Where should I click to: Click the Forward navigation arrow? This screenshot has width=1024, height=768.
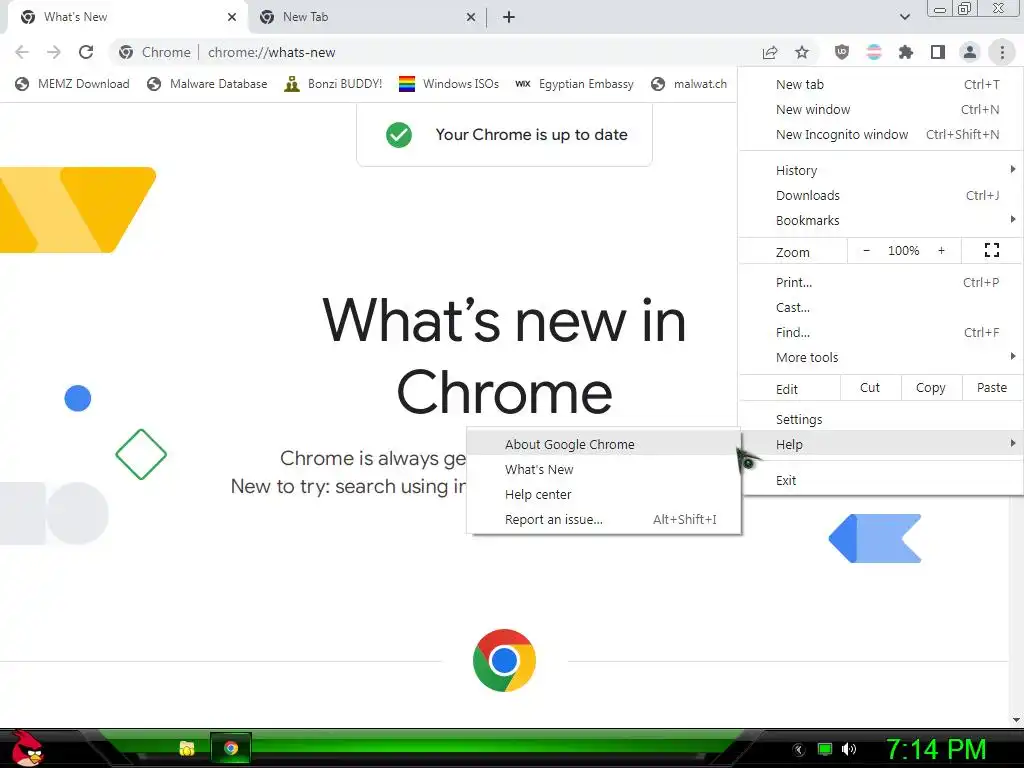(54, 52)
